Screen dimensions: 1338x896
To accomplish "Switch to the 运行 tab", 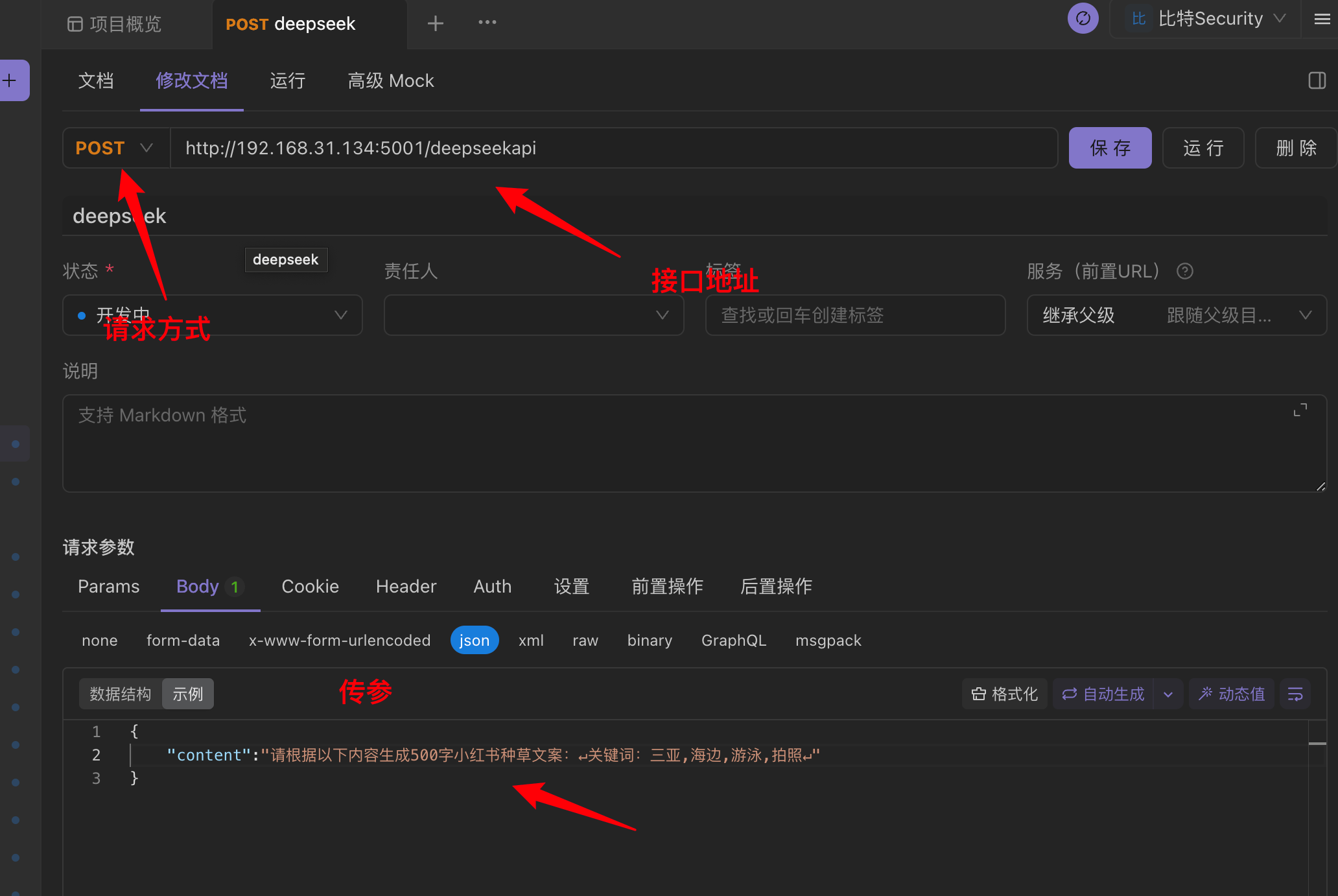I will pos(287,80).
